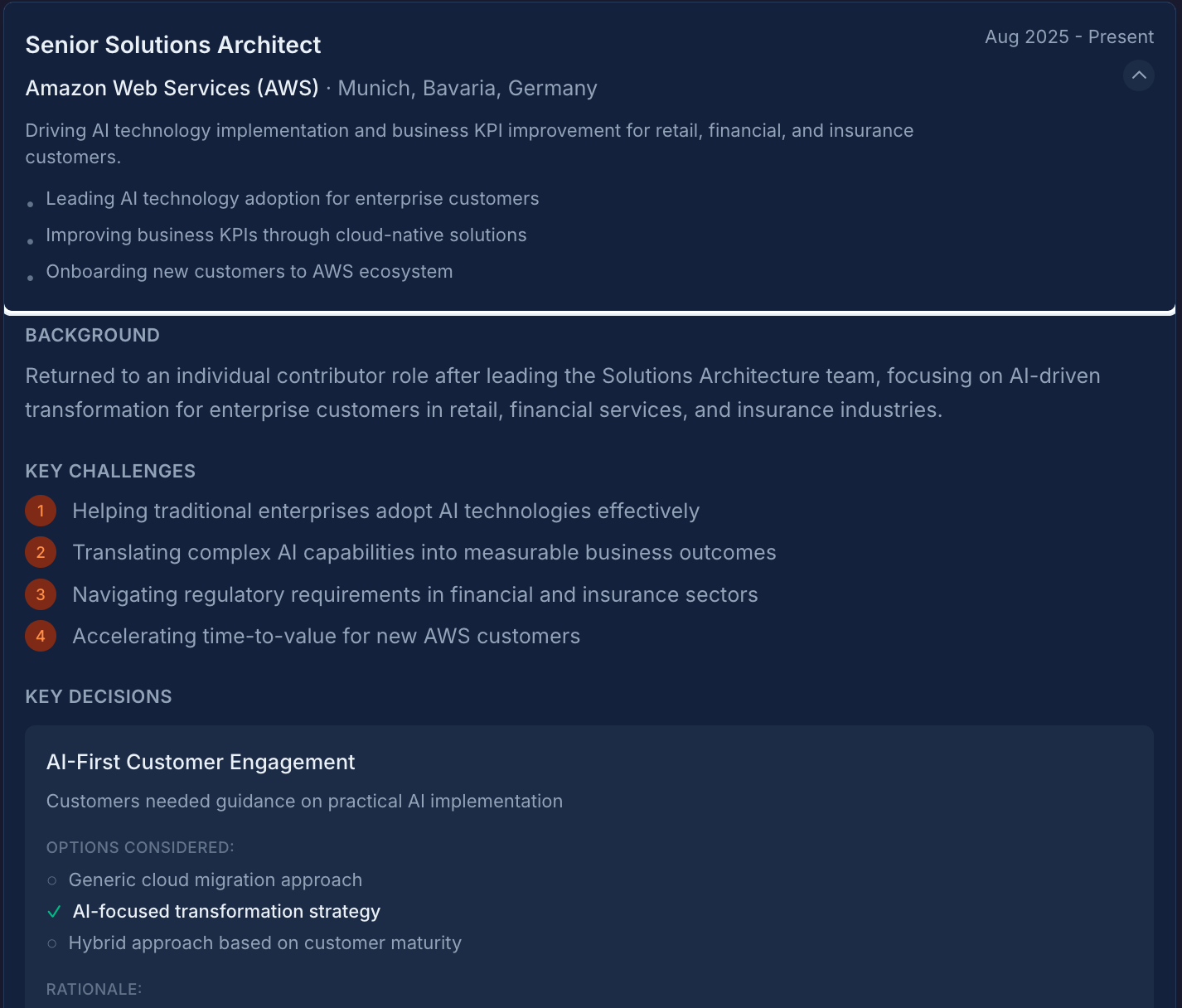Click the Aug 2025 - Present date range
The width and height of the screenshot is (1182, 1008).
(1068, 36)
